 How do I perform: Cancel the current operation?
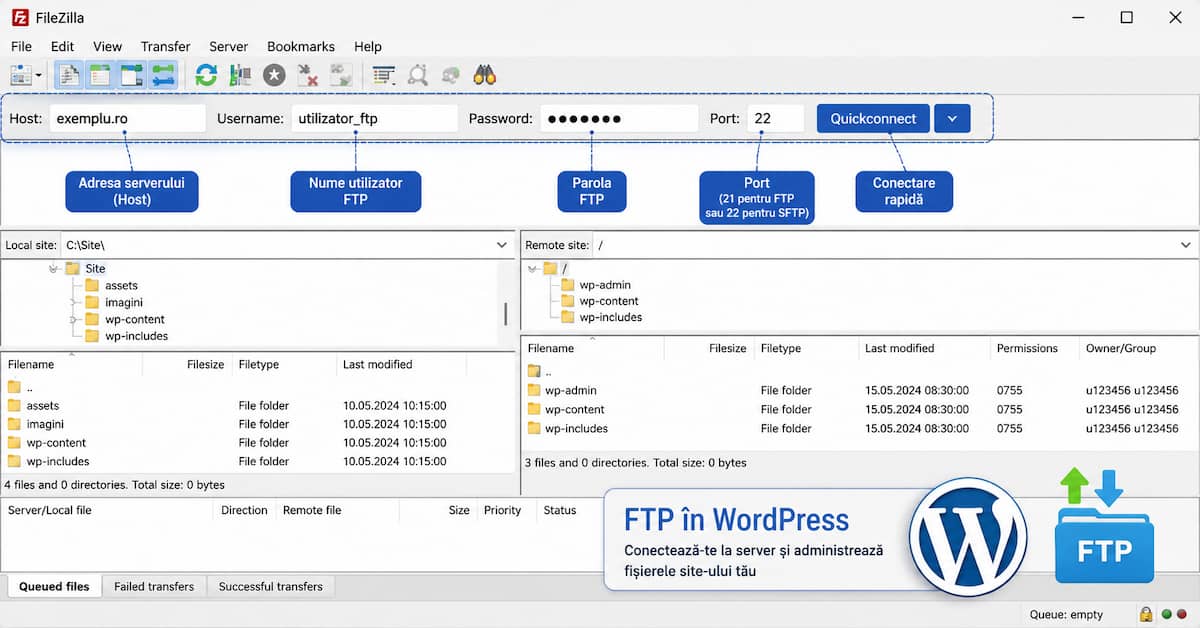click(274, 75)
